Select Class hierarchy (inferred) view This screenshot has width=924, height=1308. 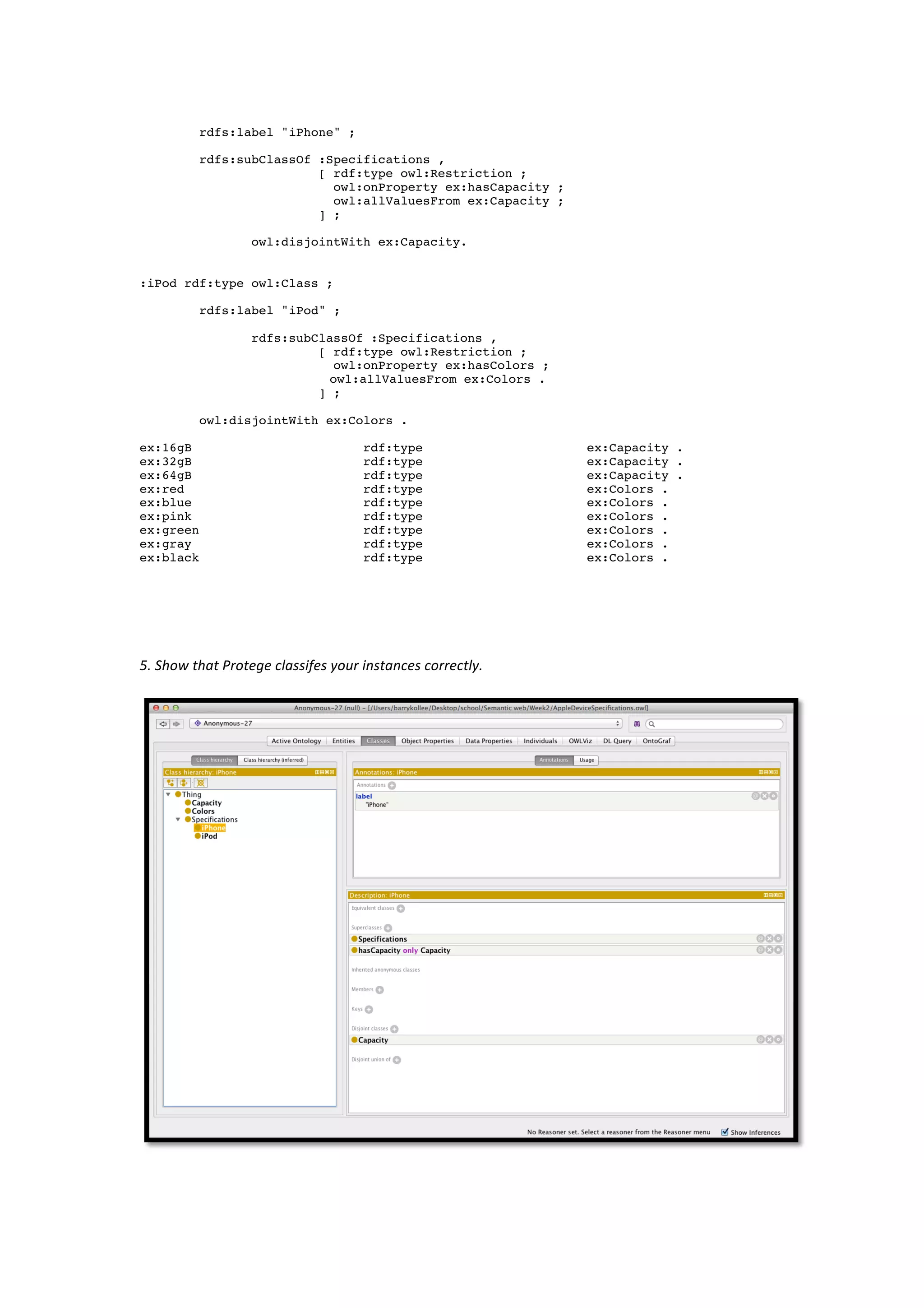pyautogui.click(x=273, y=760)
